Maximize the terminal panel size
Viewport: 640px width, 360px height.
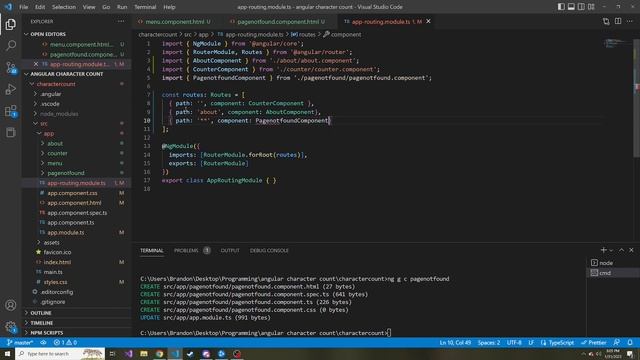point(621,250)
